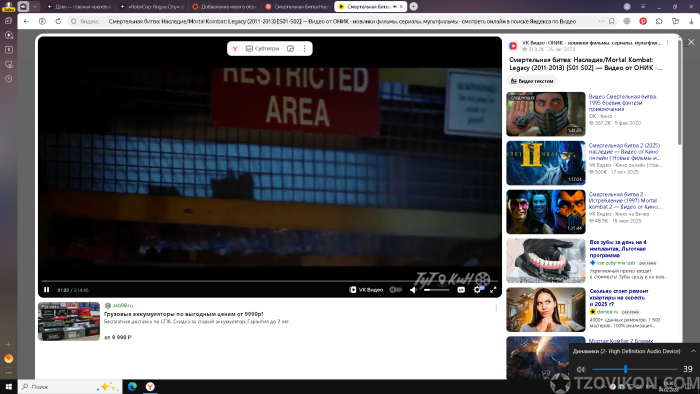Open the Yandex home button beside the back arrow
The width and height of the screenshot is (700, 394).
(x=42, y=21)
